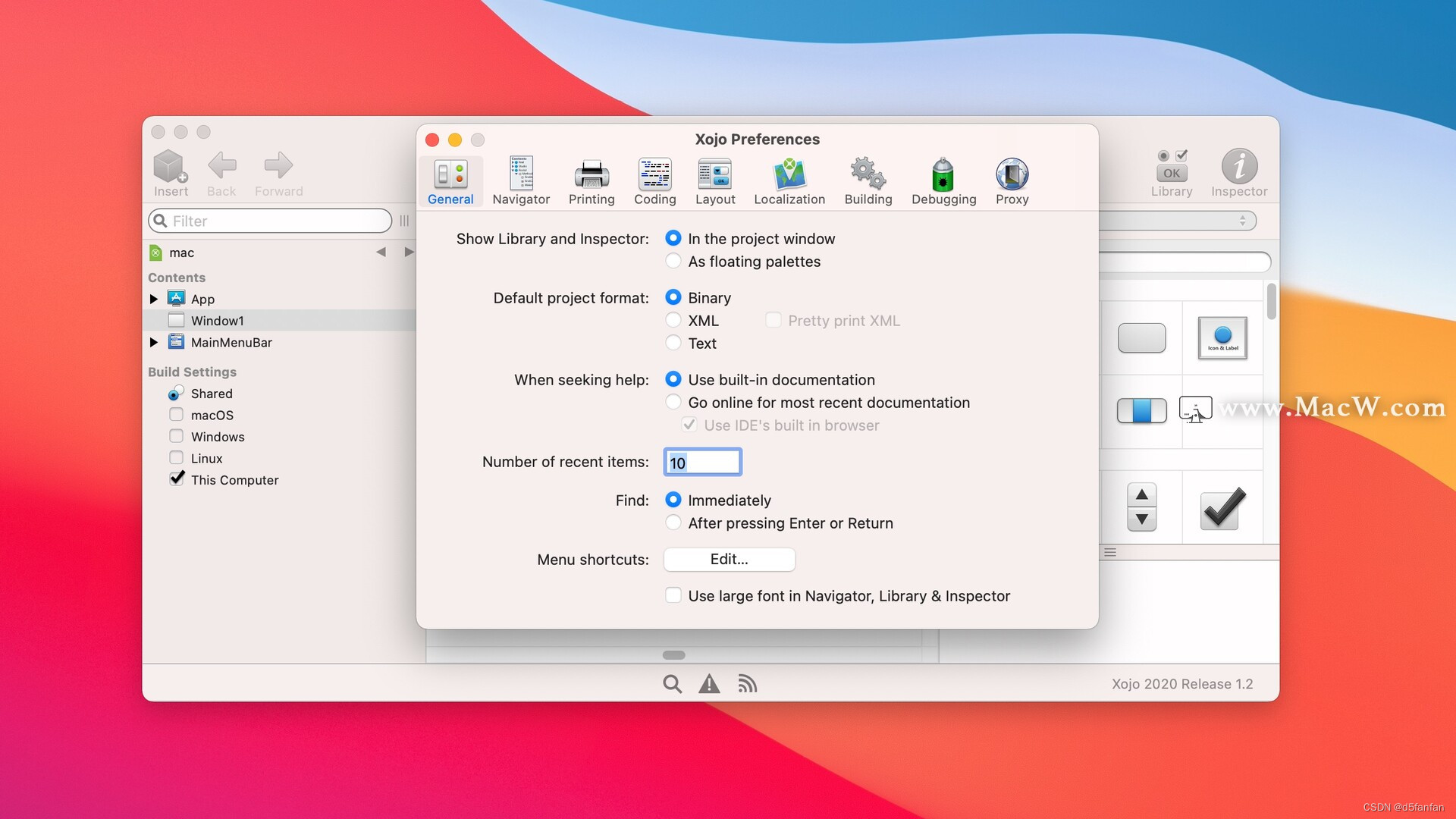Screen dimensions: 1456x819
Task: Click the Number of recent items field
Action: click(703, 462)
